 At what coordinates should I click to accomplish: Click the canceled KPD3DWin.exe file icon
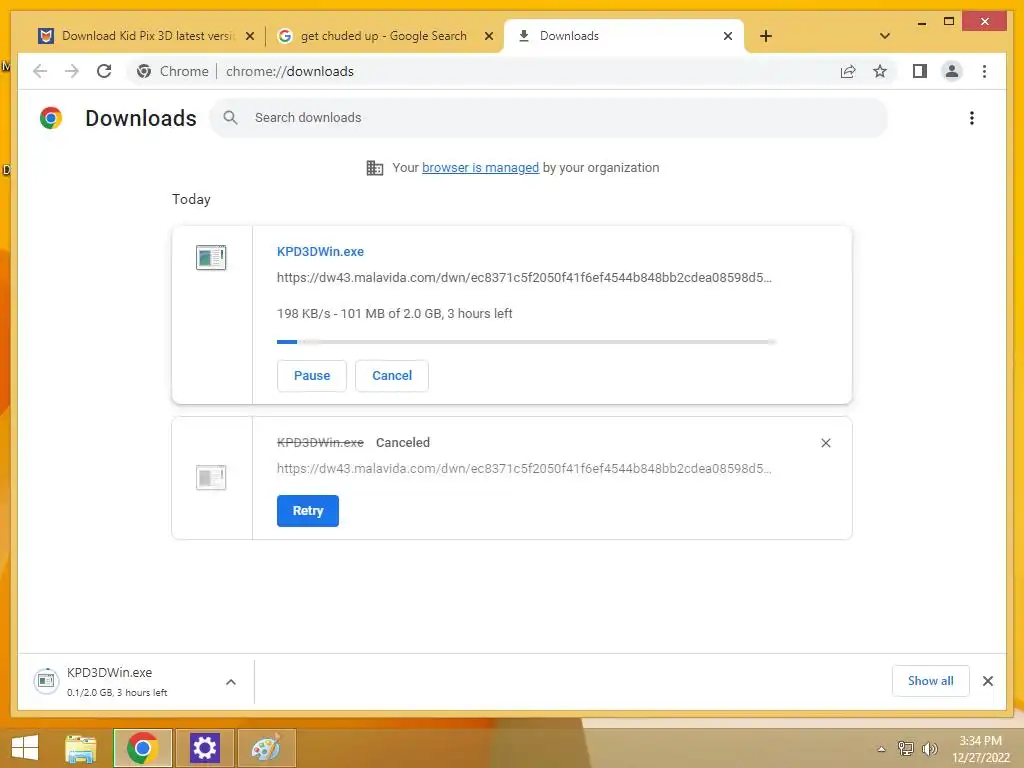(x=211, y=477)
